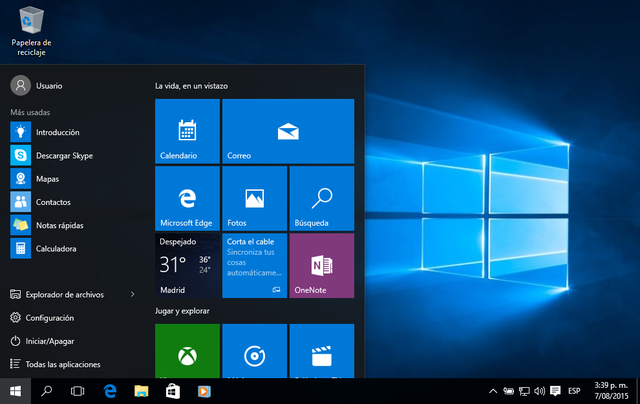Open Task View on the taskbar
The image size is (640, 404).
[77, 391]
